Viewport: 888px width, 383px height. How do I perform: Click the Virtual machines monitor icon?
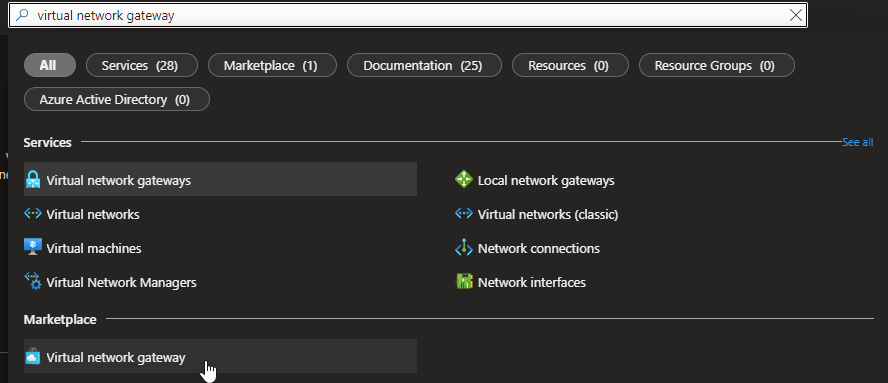click(33, 248)
